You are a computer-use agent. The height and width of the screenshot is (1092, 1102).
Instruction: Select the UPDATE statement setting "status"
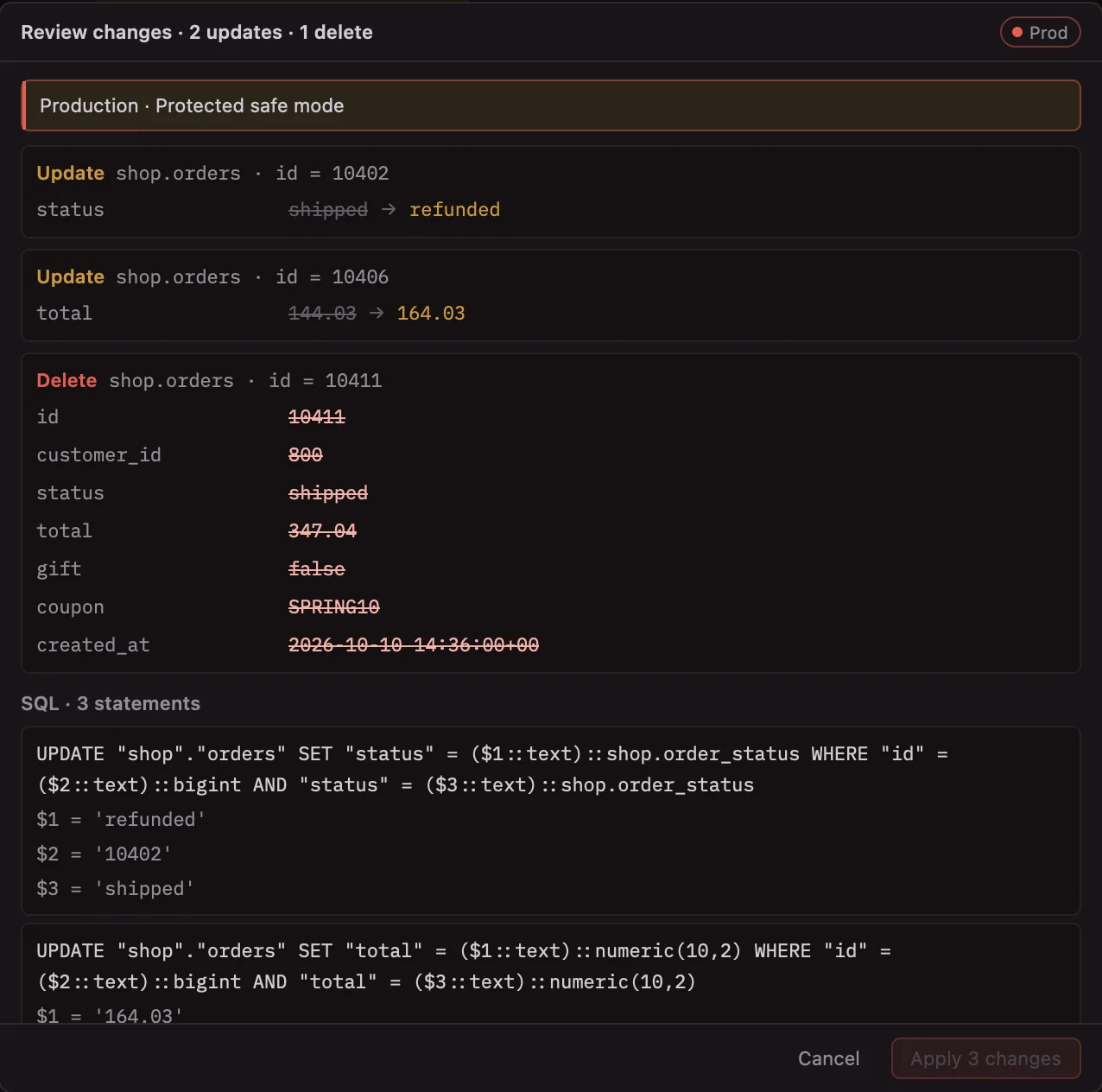(x=492, y=769)
